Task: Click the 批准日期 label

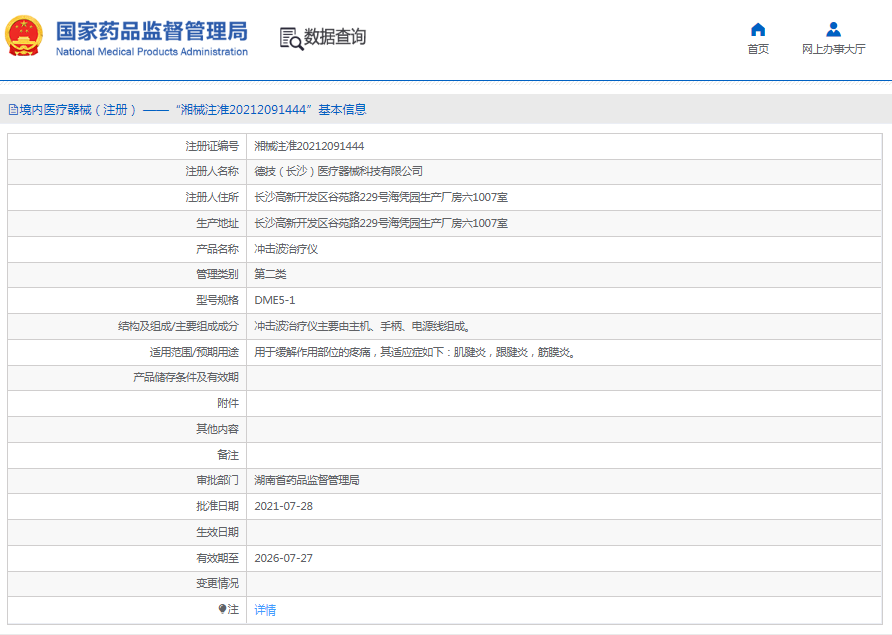Action: [217, 506]
